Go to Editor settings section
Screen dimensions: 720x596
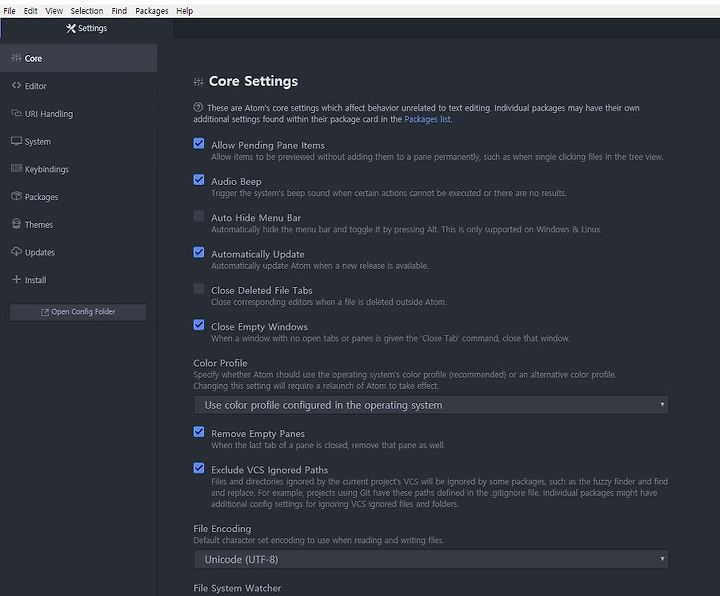[x=79, y=86]
